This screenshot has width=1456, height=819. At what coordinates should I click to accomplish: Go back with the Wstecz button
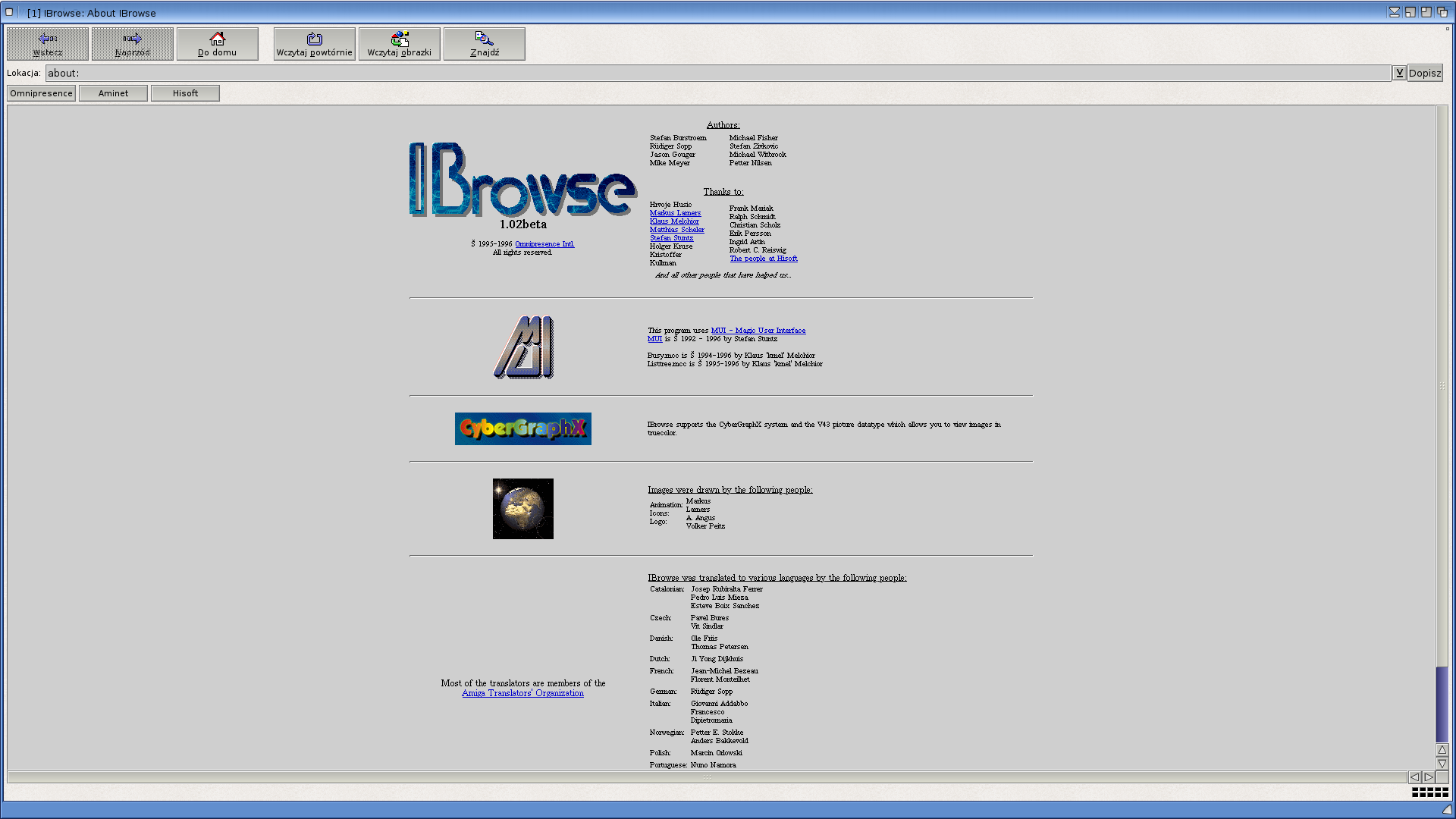coord(48,44)
